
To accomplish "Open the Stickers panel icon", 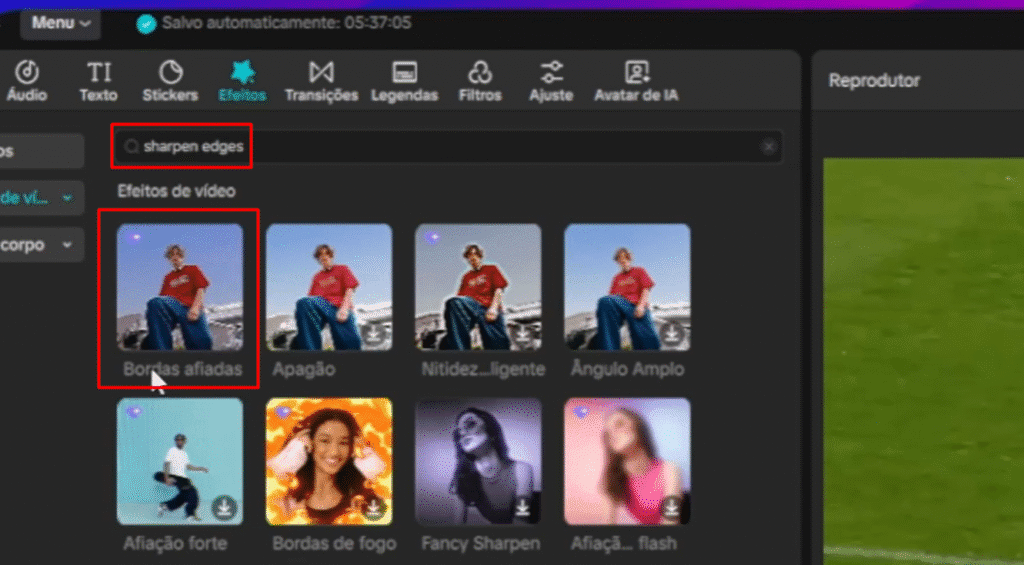I will 171,73.
